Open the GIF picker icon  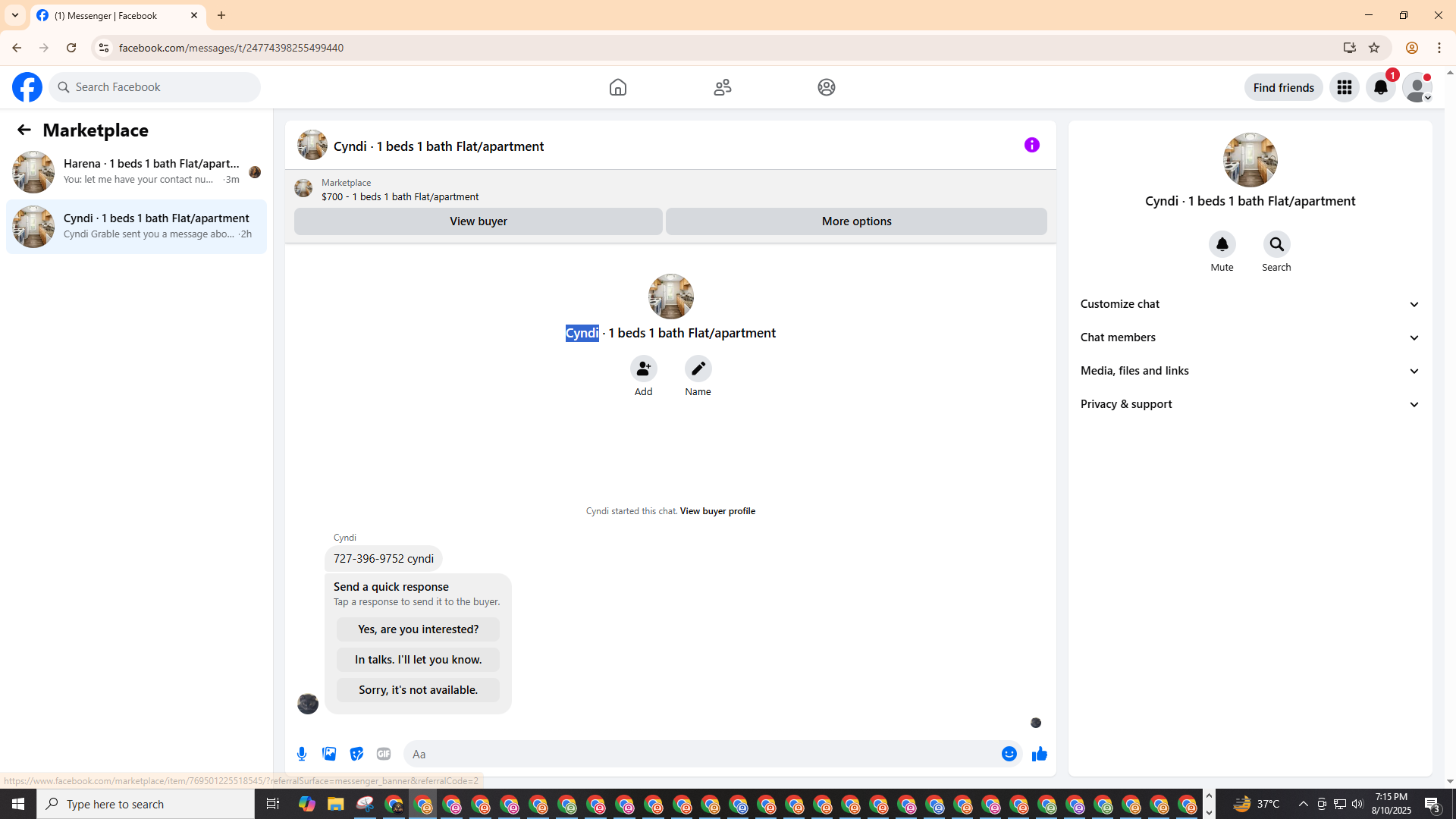(x=384, y=754)
